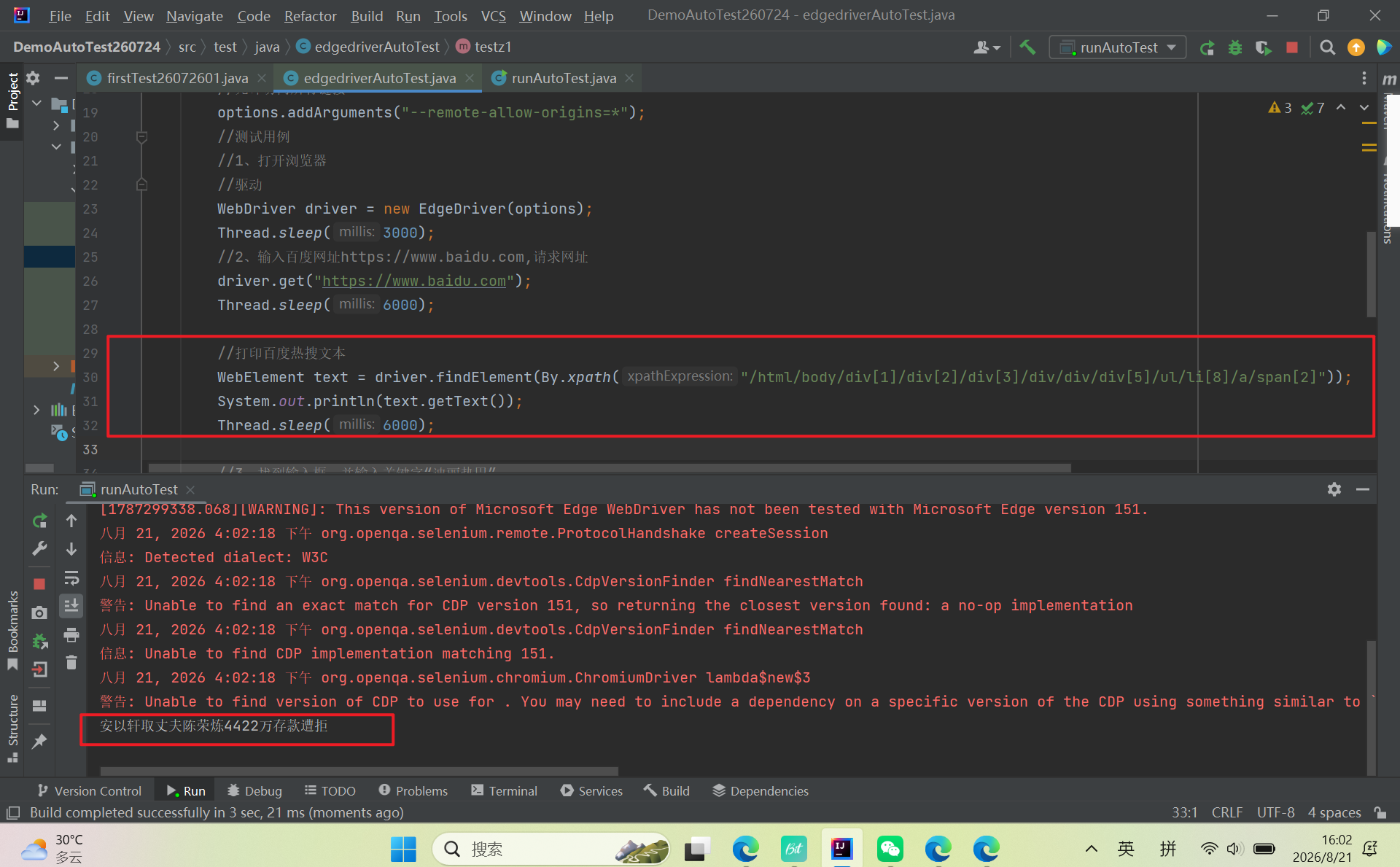Screen dimensions: 1400x867
Task: Expand the second project tree node
Action: 56,125
